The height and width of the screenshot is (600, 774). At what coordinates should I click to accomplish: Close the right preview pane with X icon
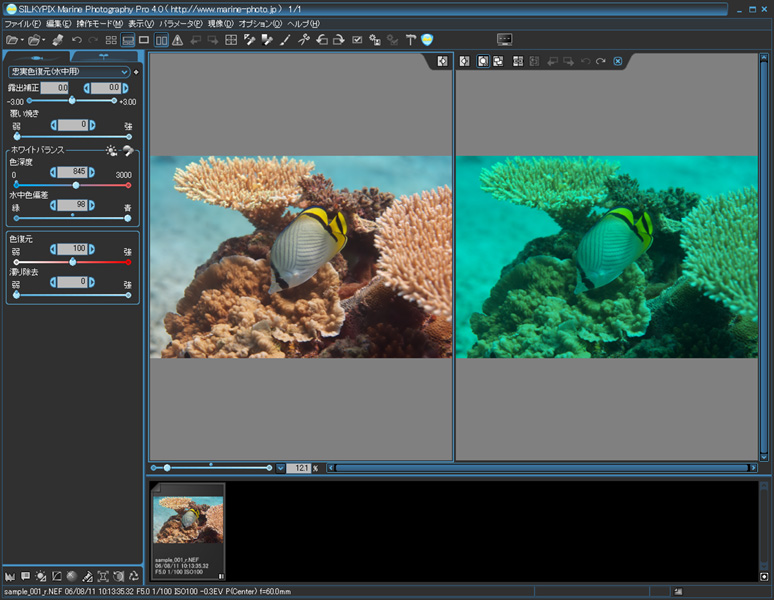point(618,61)
